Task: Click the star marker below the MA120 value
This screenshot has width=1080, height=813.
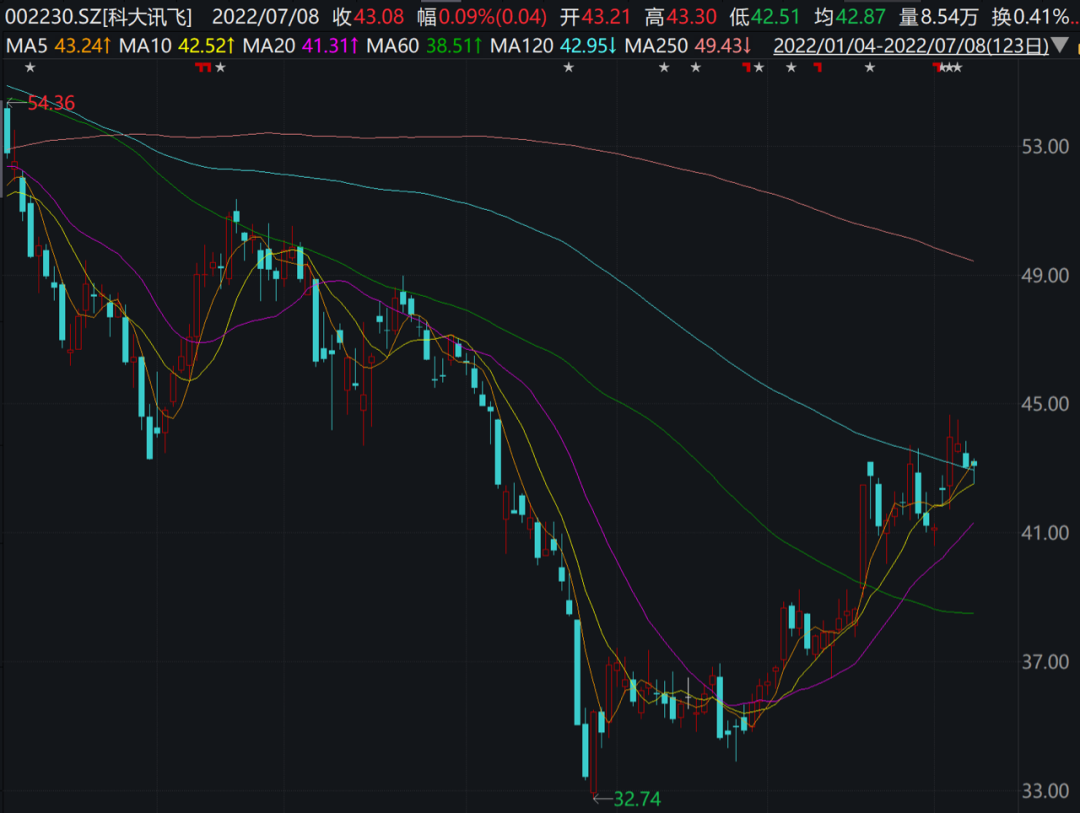Action: point(569,67)
